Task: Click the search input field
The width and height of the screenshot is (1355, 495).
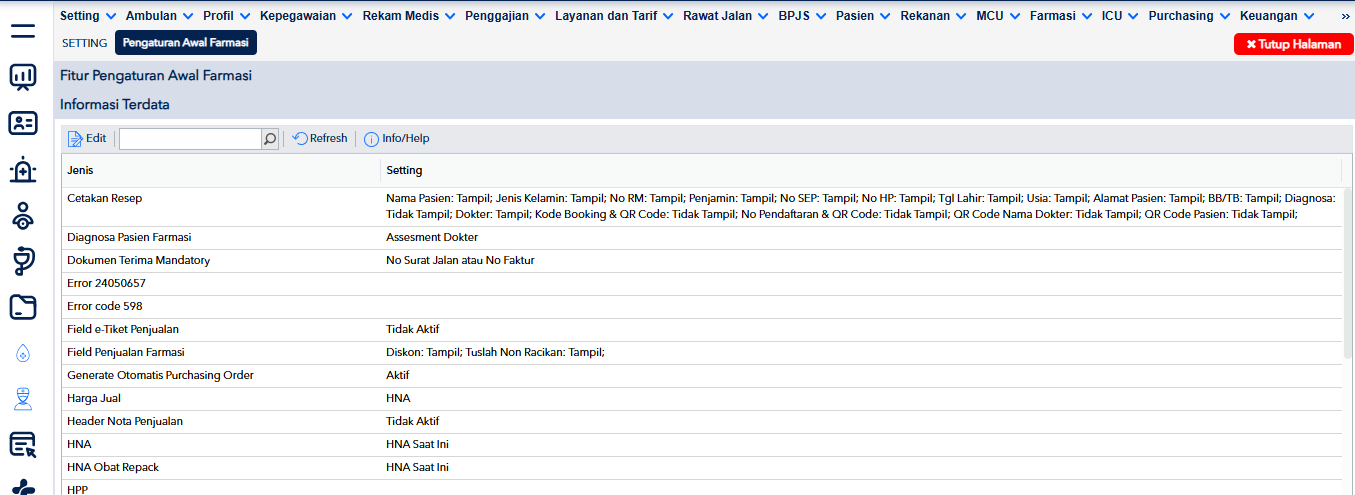Action: (190, 139)
